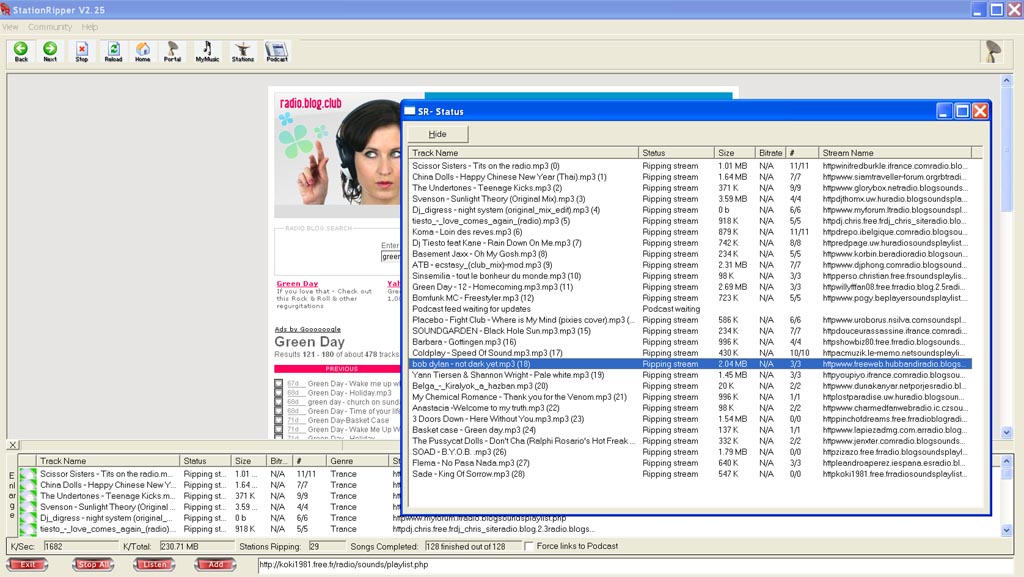Check the box next to Green Day - Wake me up

tap(279, 384)
